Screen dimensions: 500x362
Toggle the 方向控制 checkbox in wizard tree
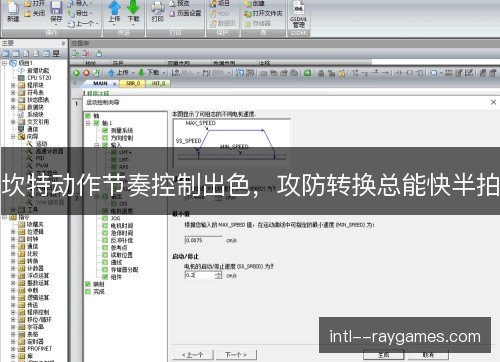[105, 138]
